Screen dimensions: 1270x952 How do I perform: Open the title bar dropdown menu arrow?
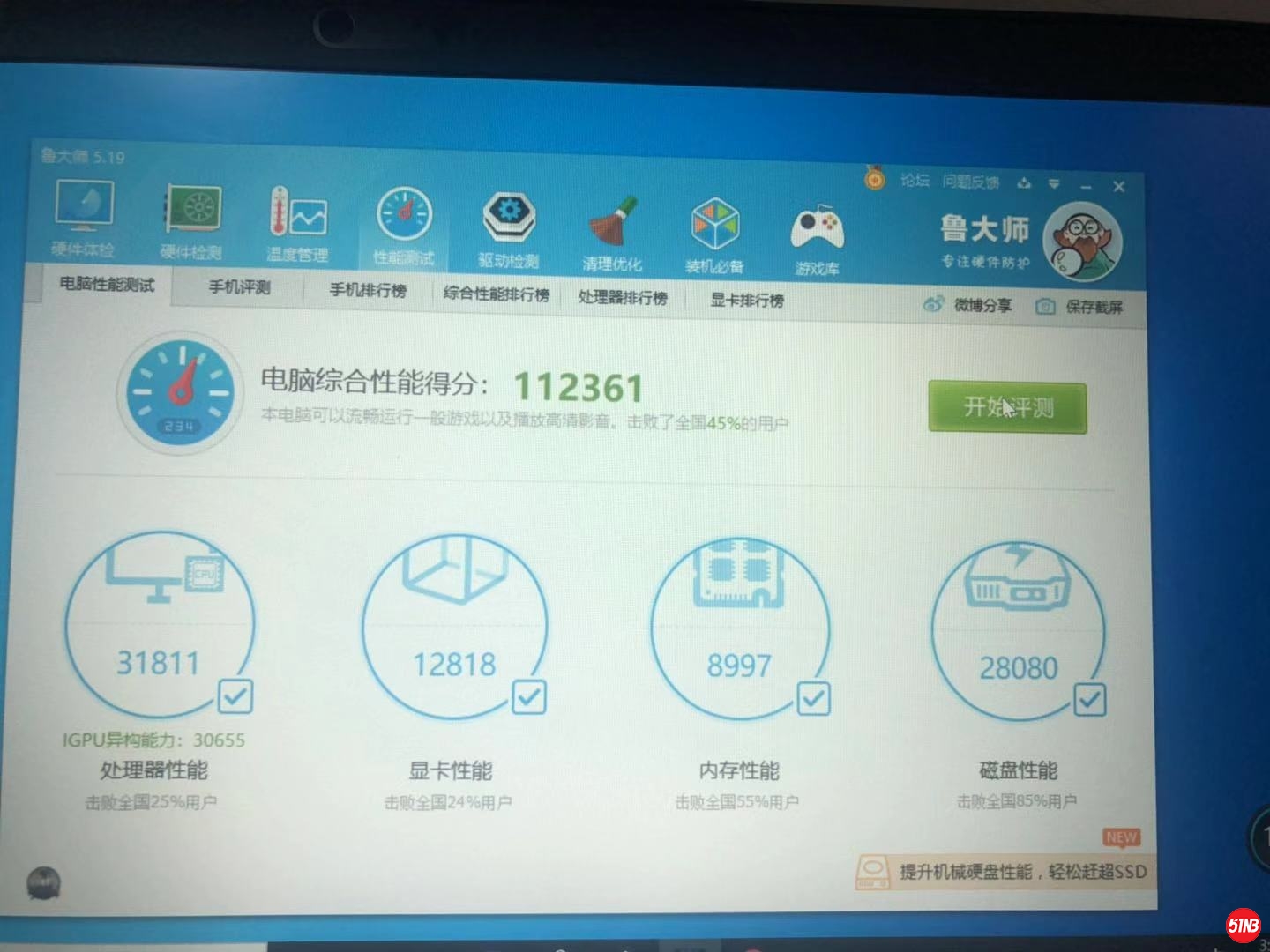1054,184
